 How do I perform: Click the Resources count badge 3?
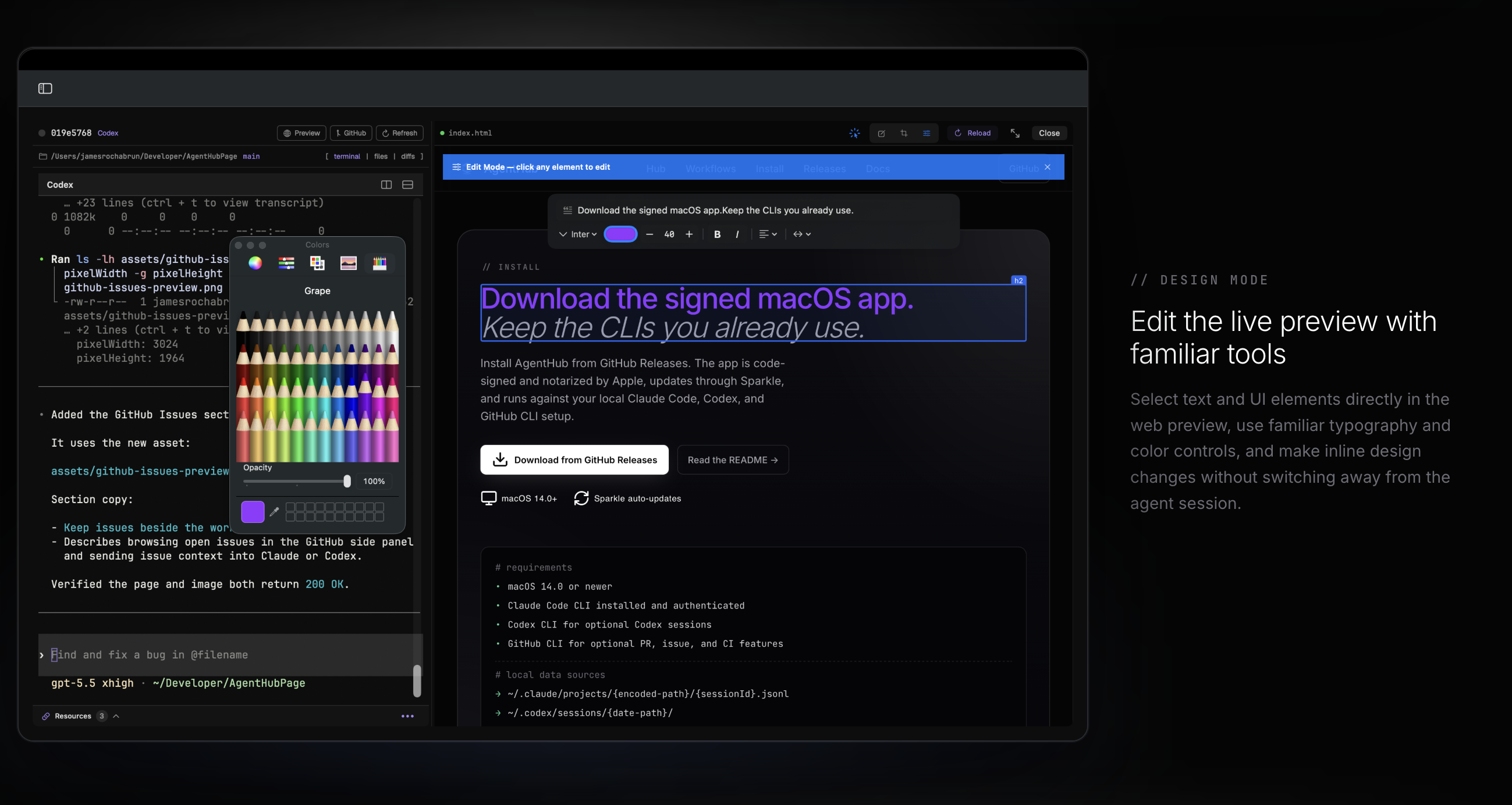pos(101,716)
